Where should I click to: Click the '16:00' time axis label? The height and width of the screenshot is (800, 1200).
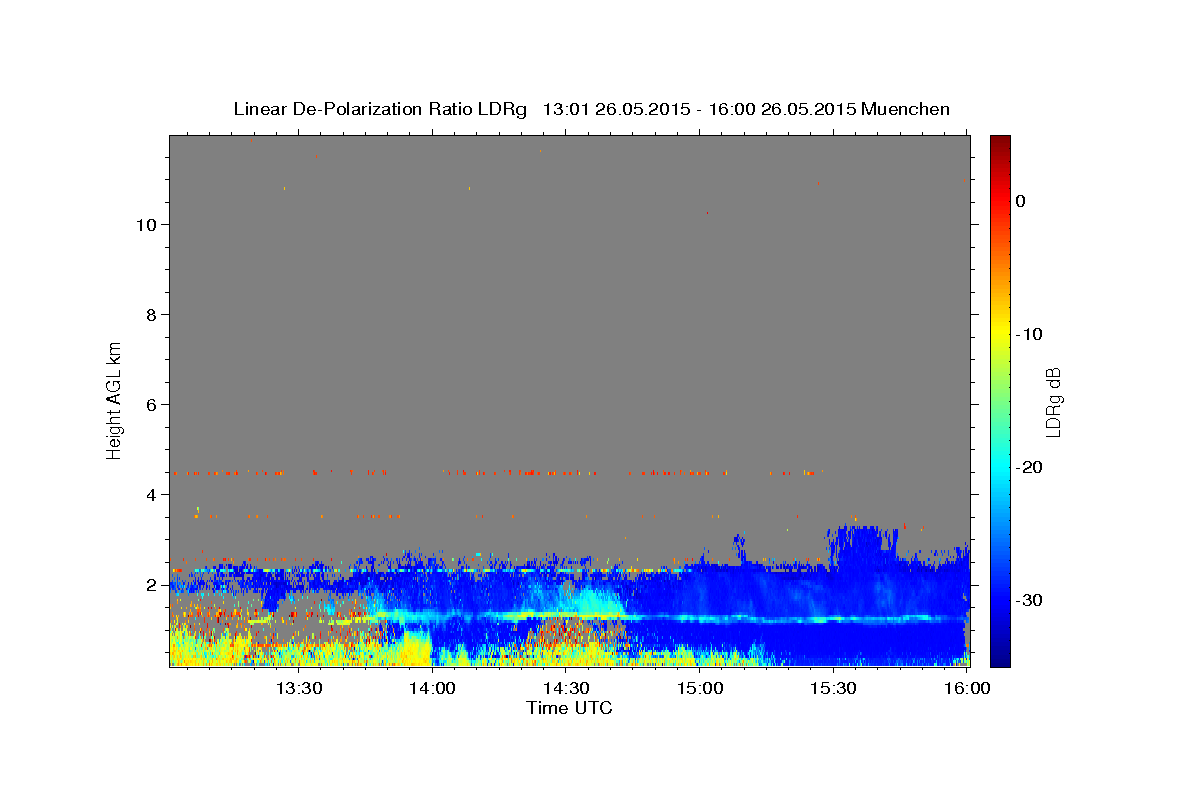(967, 688)
